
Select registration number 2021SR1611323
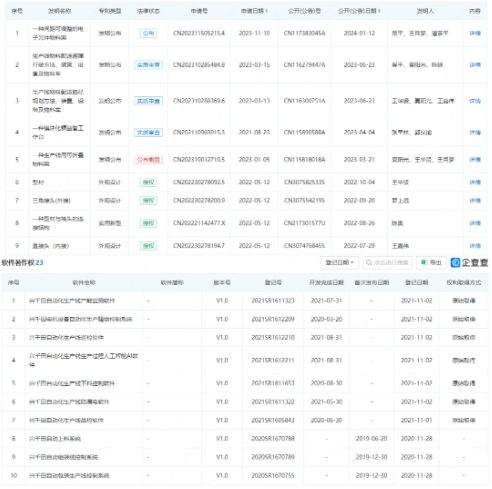click(273, 301)
